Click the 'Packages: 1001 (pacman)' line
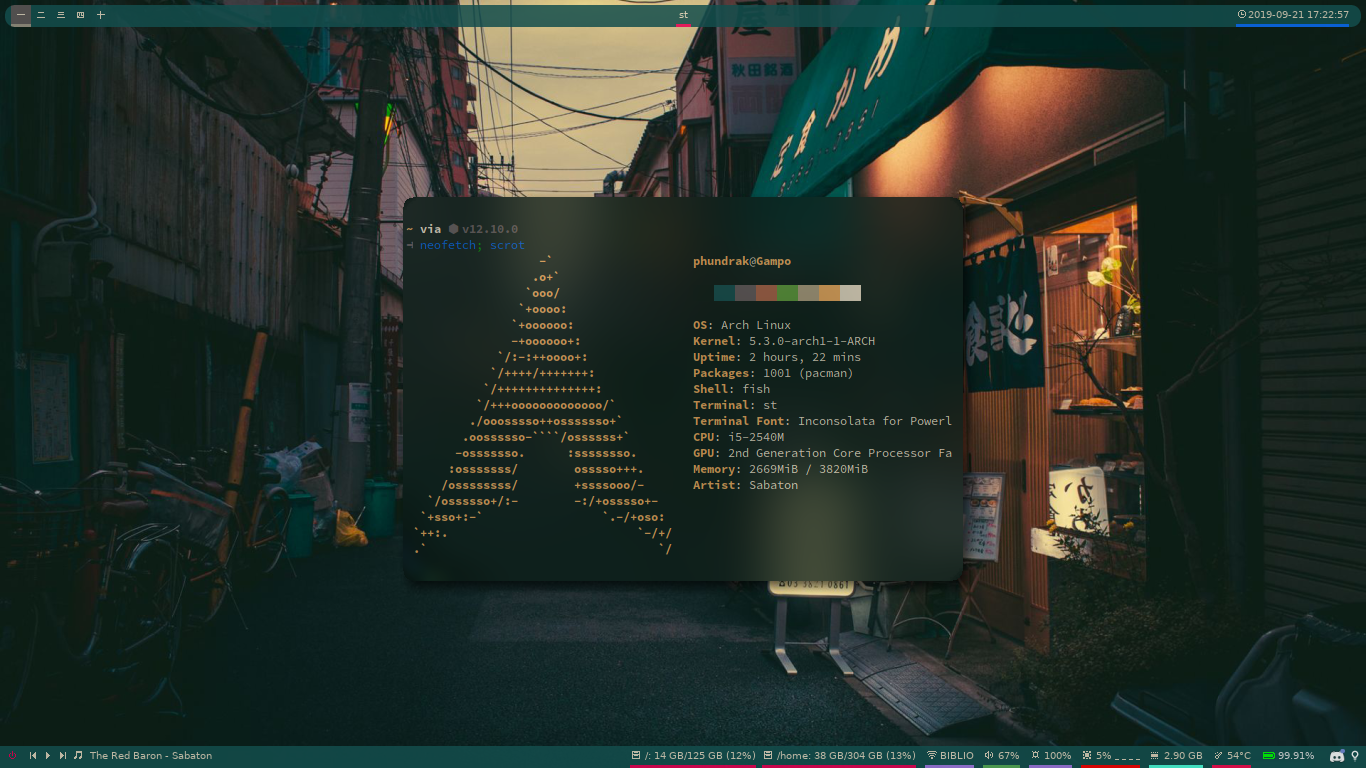This screenshot has width=1366, height=768. (x=773, y=373)
